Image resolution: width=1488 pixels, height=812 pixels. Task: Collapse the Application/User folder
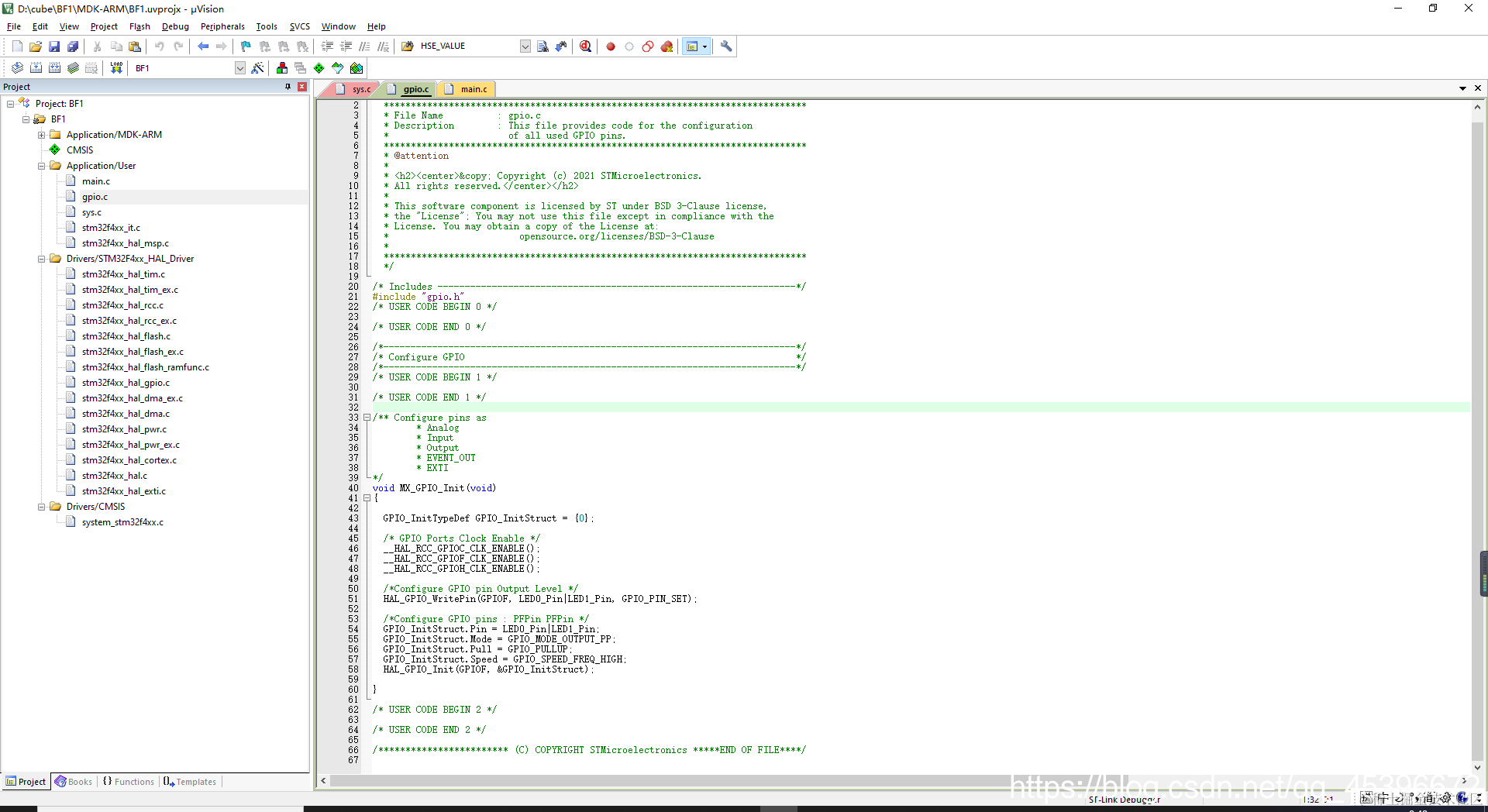coord(41,166)
